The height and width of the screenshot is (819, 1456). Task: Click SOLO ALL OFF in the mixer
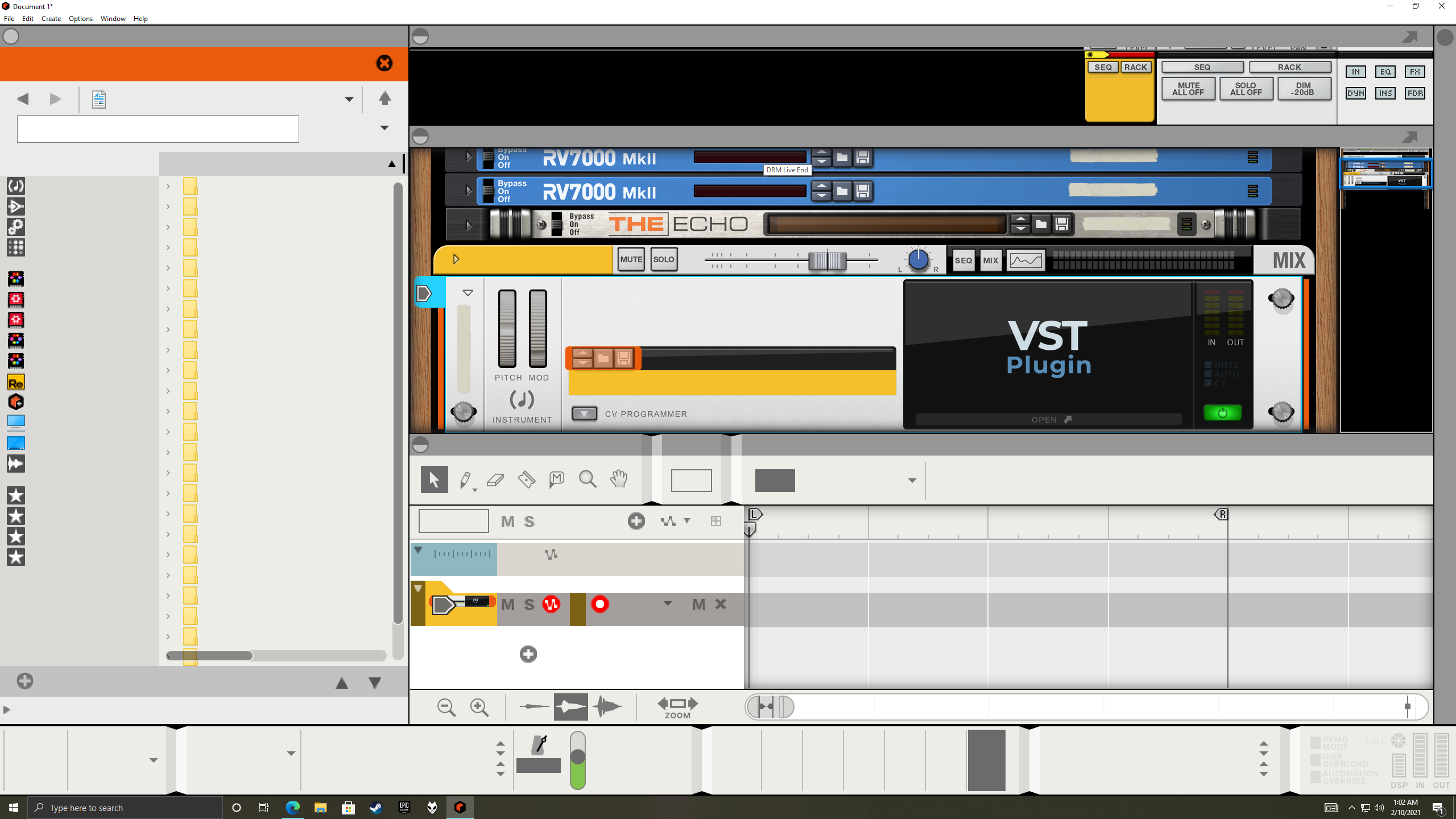point(1246,89)
